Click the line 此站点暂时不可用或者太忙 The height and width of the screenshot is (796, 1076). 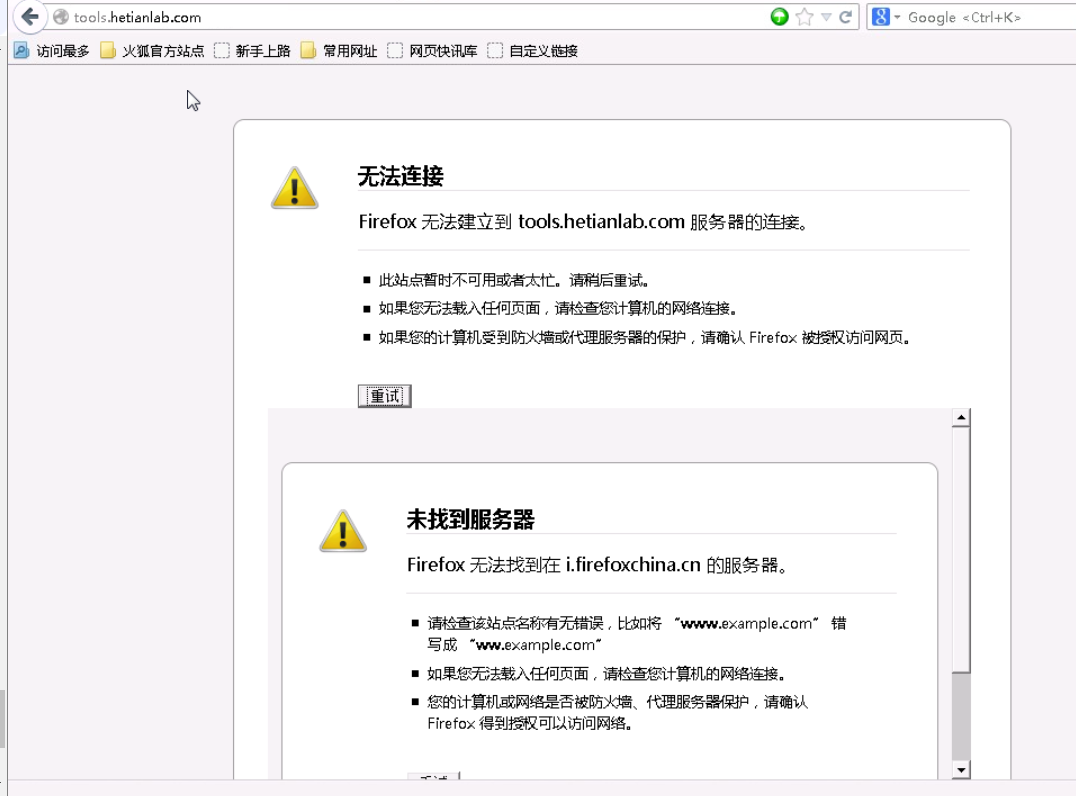(x=514, y=280)
